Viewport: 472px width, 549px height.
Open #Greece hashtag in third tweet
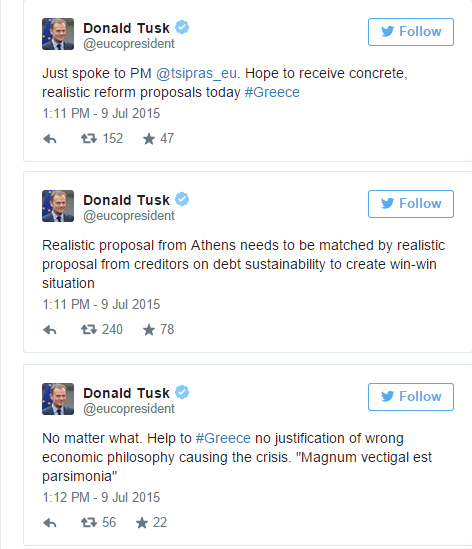pyautogui.click(x=223, y=438)
